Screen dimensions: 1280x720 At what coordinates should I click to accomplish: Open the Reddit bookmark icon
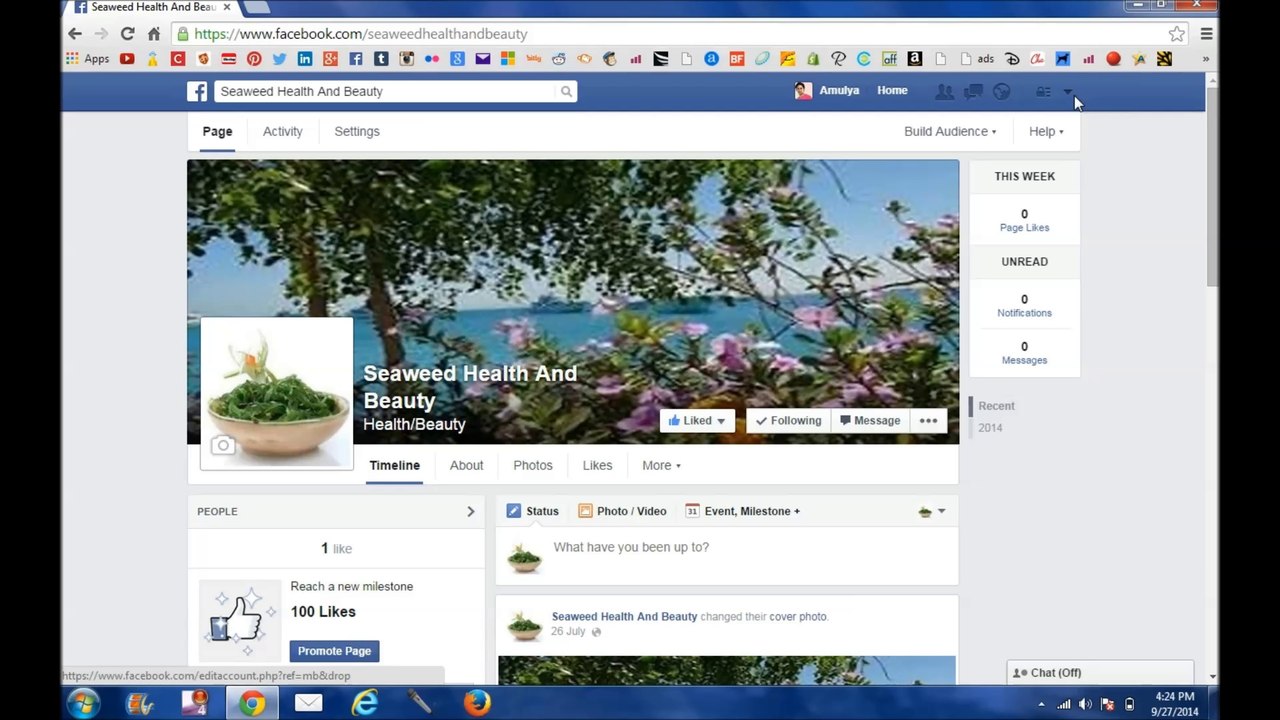(559, 59)
